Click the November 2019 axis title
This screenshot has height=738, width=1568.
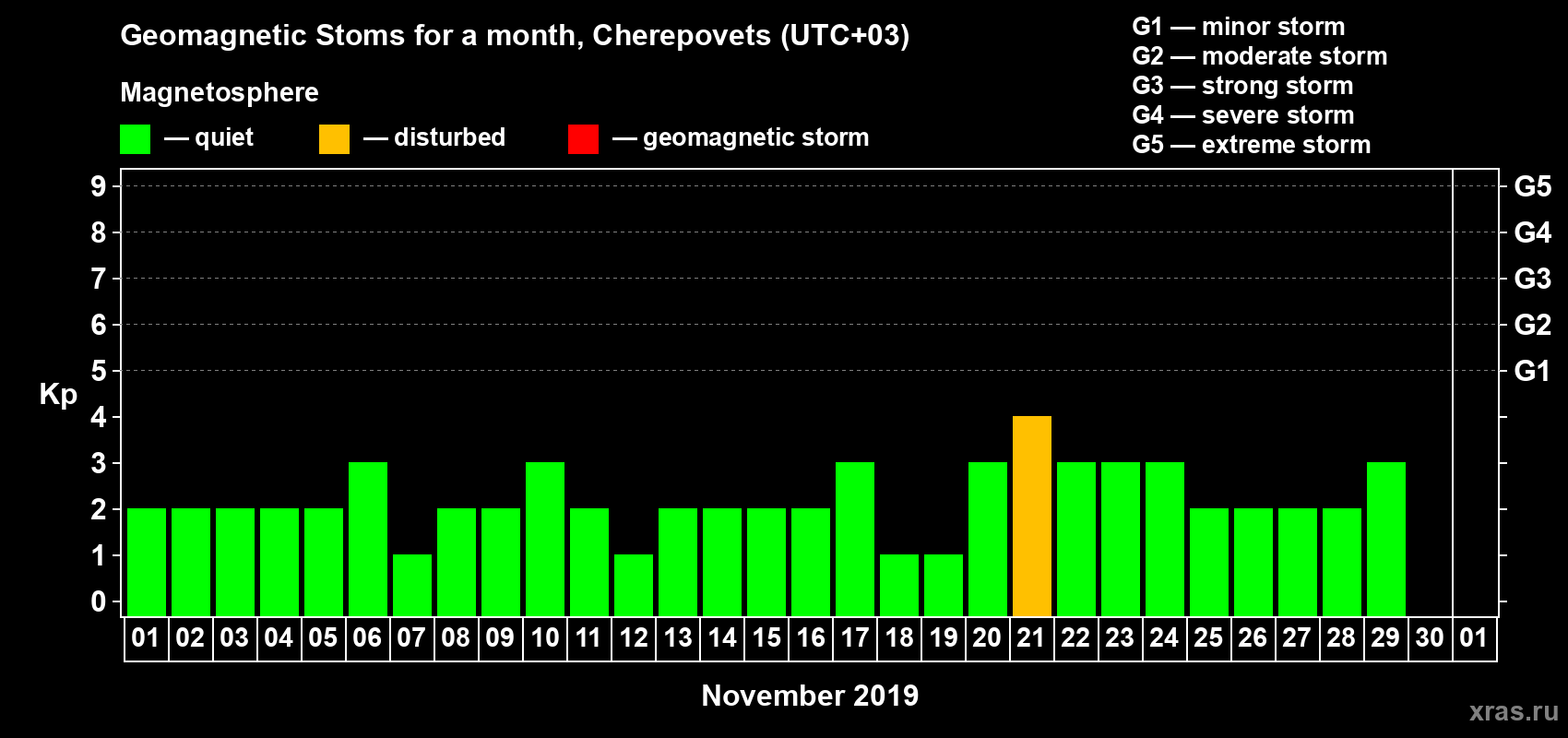point(810,696)
